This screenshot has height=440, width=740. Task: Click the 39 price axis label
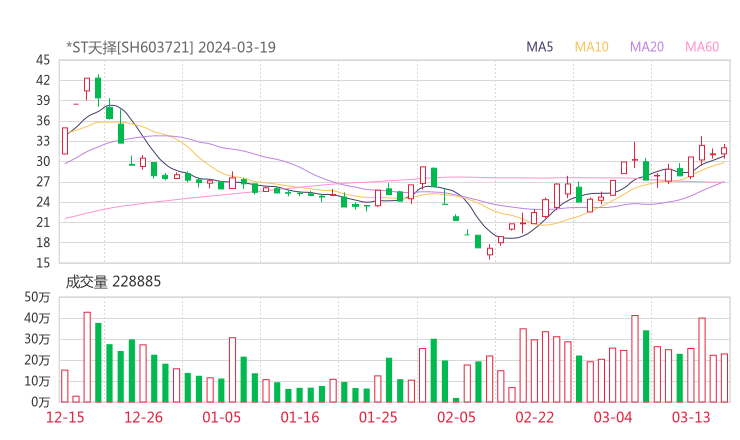[x=42, y=101]
